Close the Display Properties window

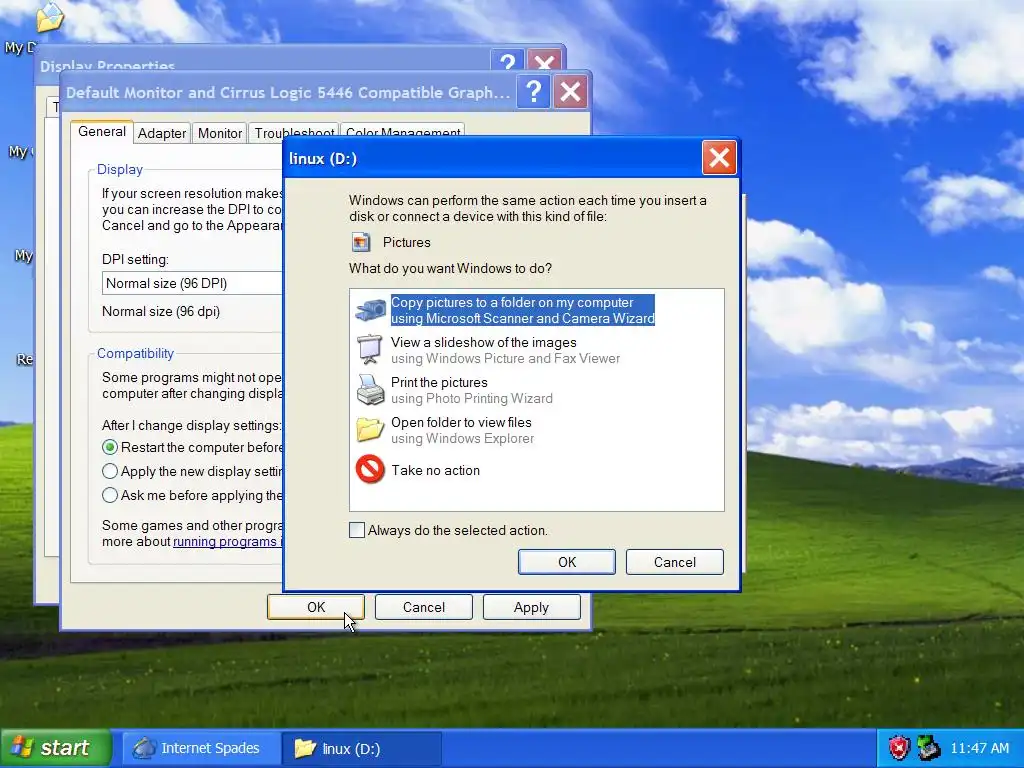544,61
